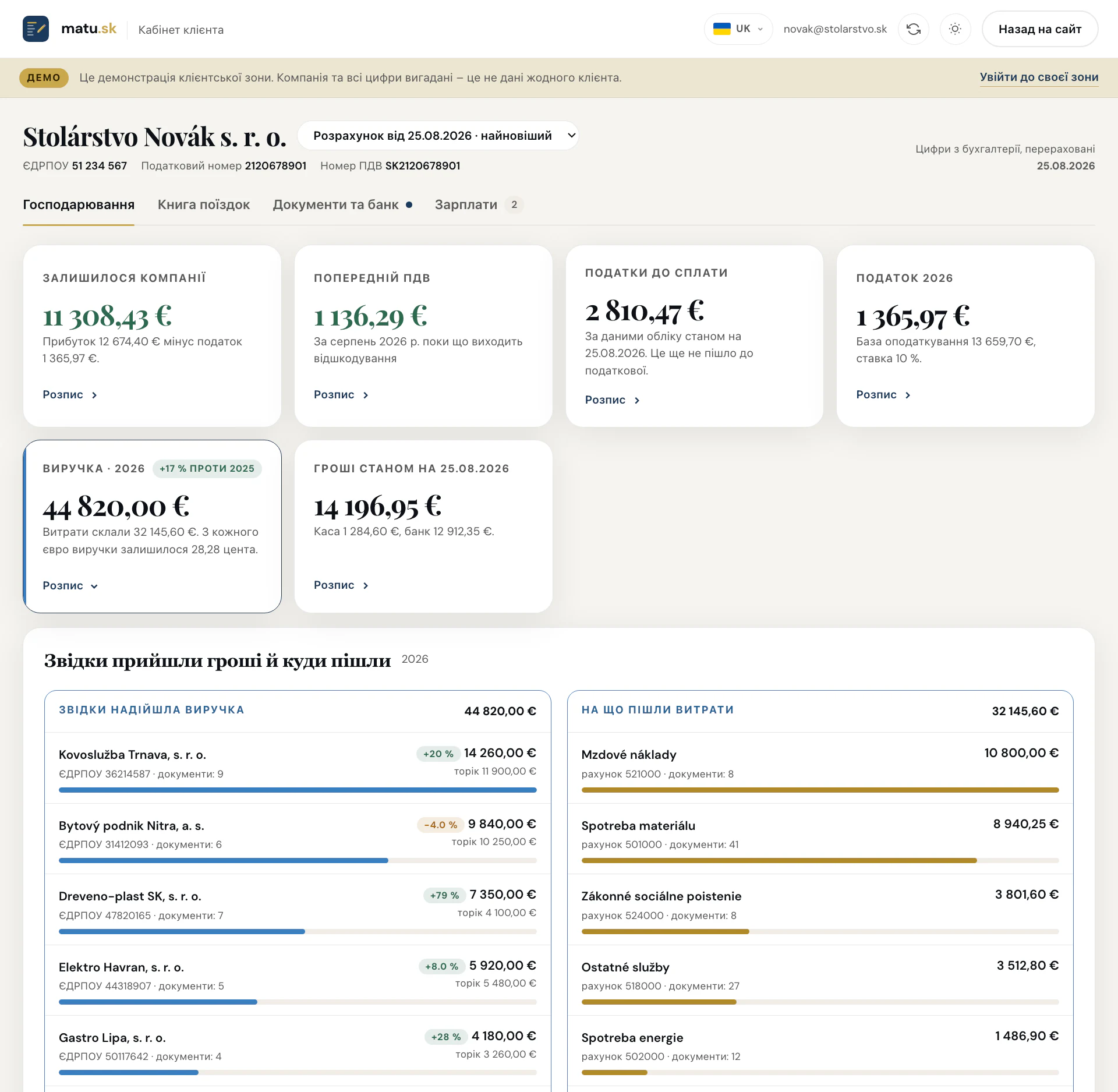Open Розпис in Гроші станом на card
1118x1092 pixels.
pyautogui.click(x=341, y=585)
